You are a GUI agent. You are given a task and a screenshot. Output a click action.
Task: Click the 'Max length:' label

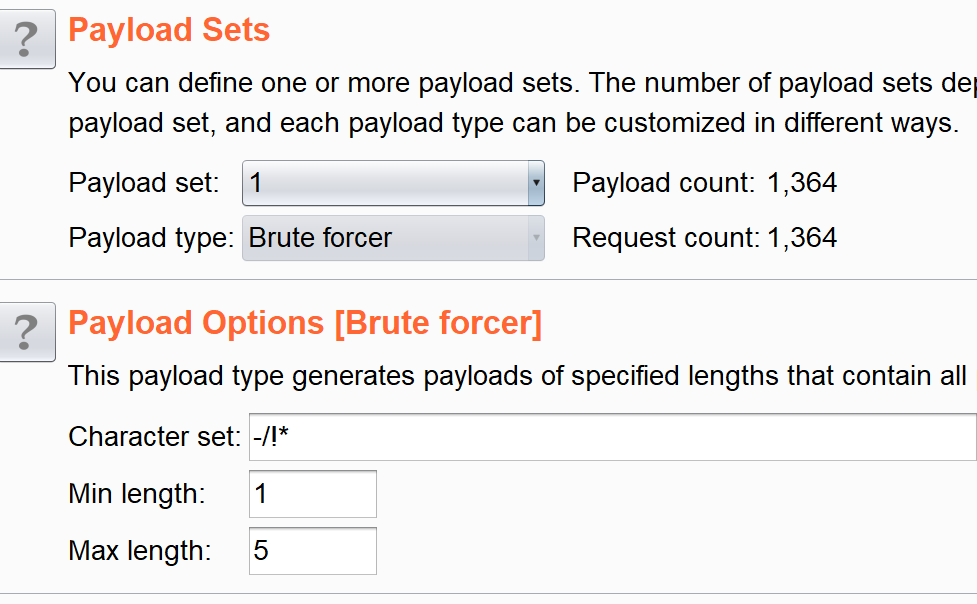pyautogui.click(x=140, y=551)
